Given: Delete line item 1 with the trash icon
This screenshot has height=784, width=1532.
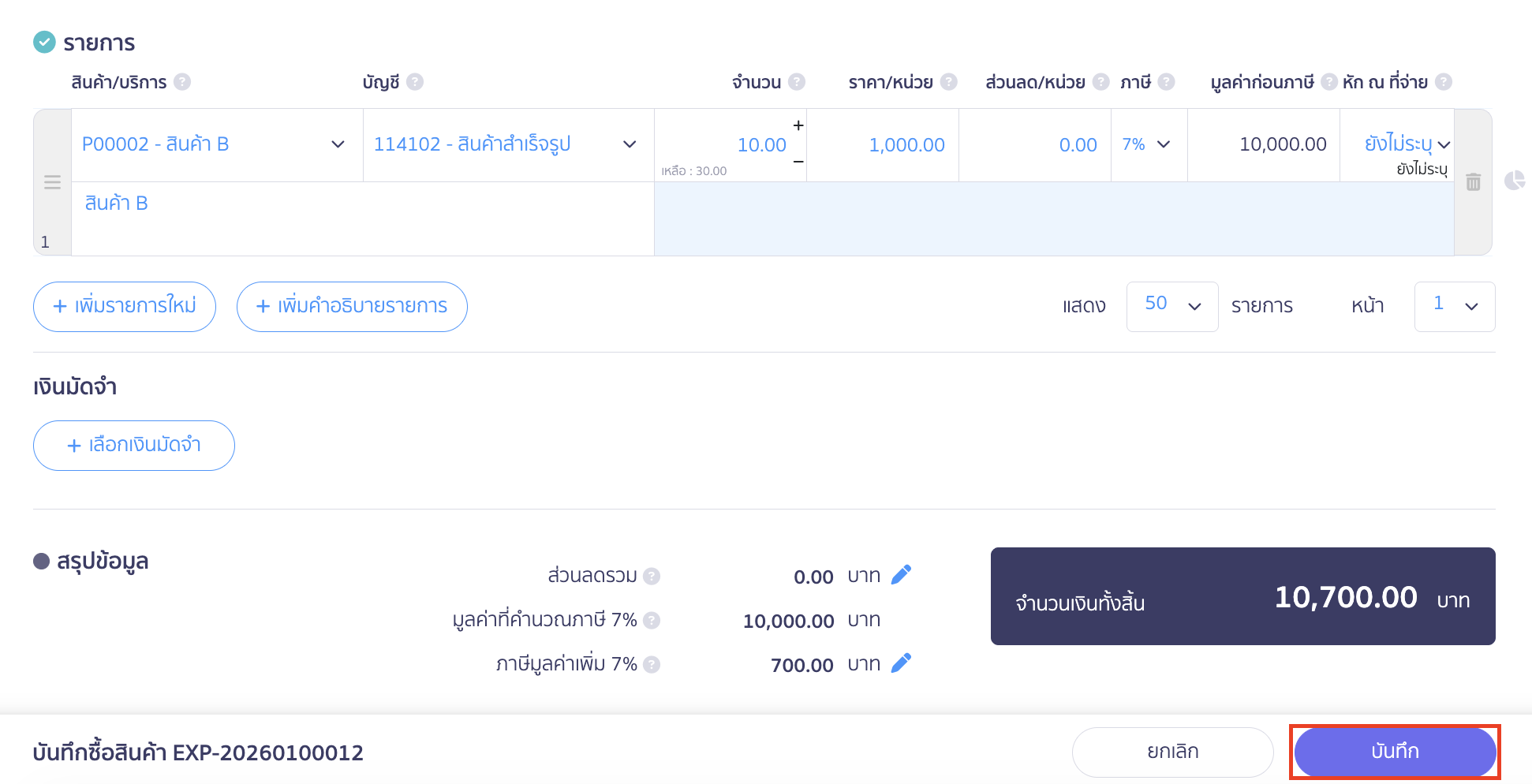Looking at the screenshot, I should point(1474,181).
